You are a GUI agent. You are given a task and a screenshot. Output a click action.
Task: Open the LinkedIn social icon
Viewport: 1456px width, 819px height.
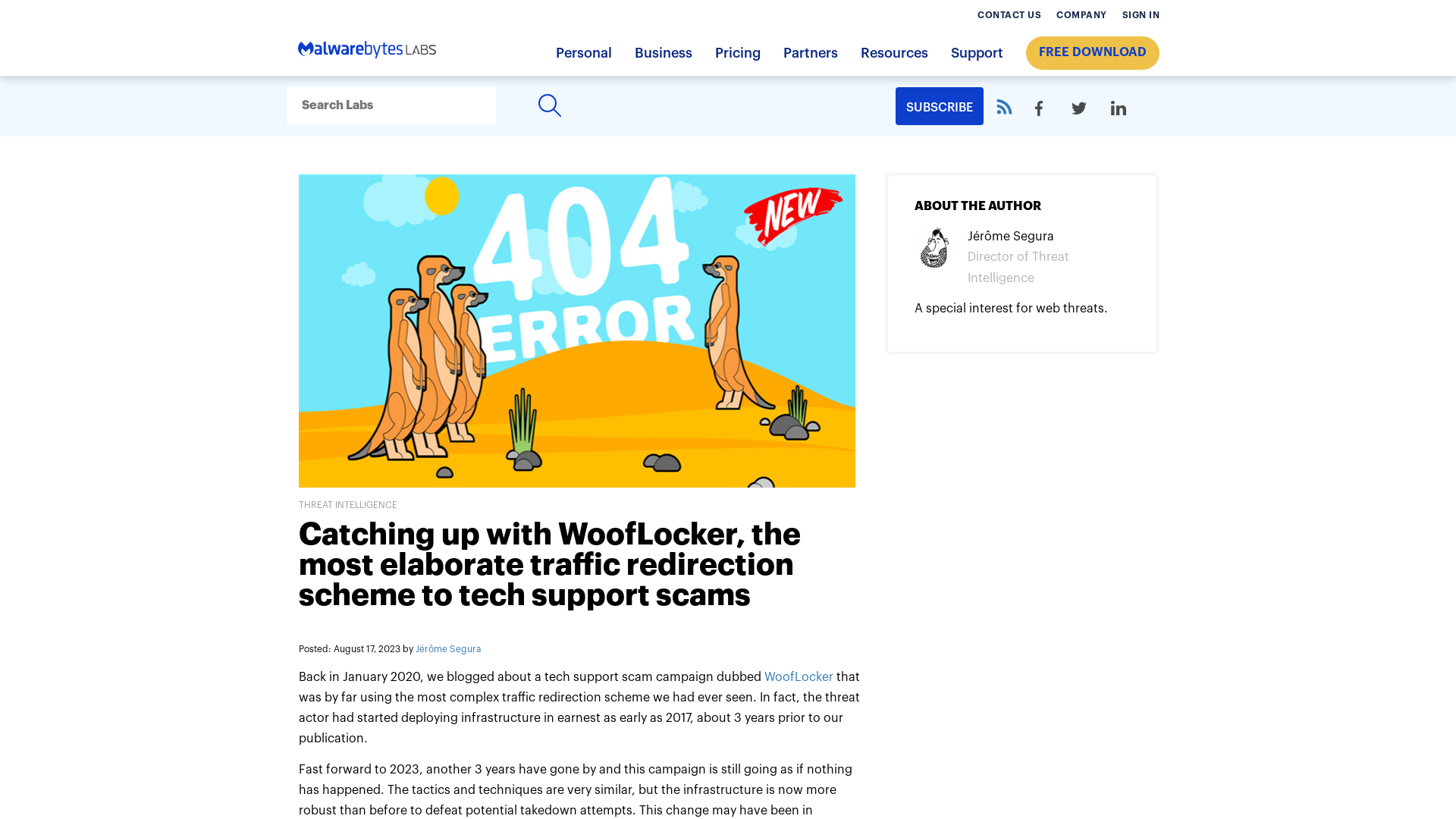1118,107
